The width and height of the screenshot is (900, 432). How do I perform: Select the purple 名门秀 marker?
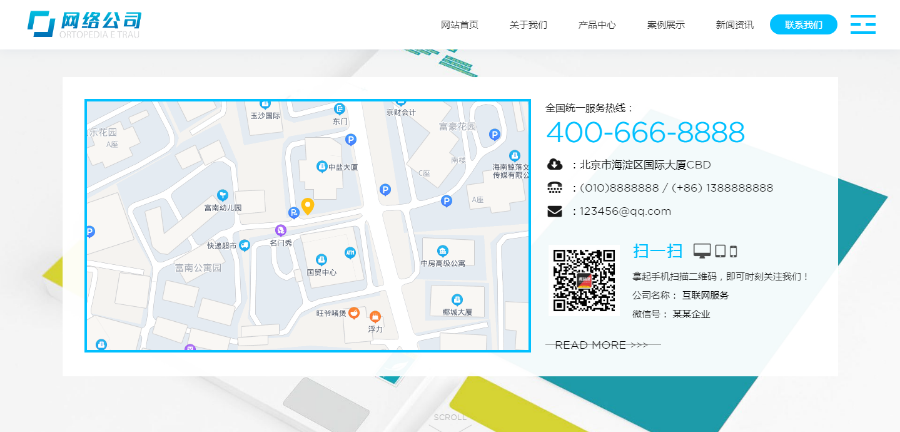click(x=280, y=230)
